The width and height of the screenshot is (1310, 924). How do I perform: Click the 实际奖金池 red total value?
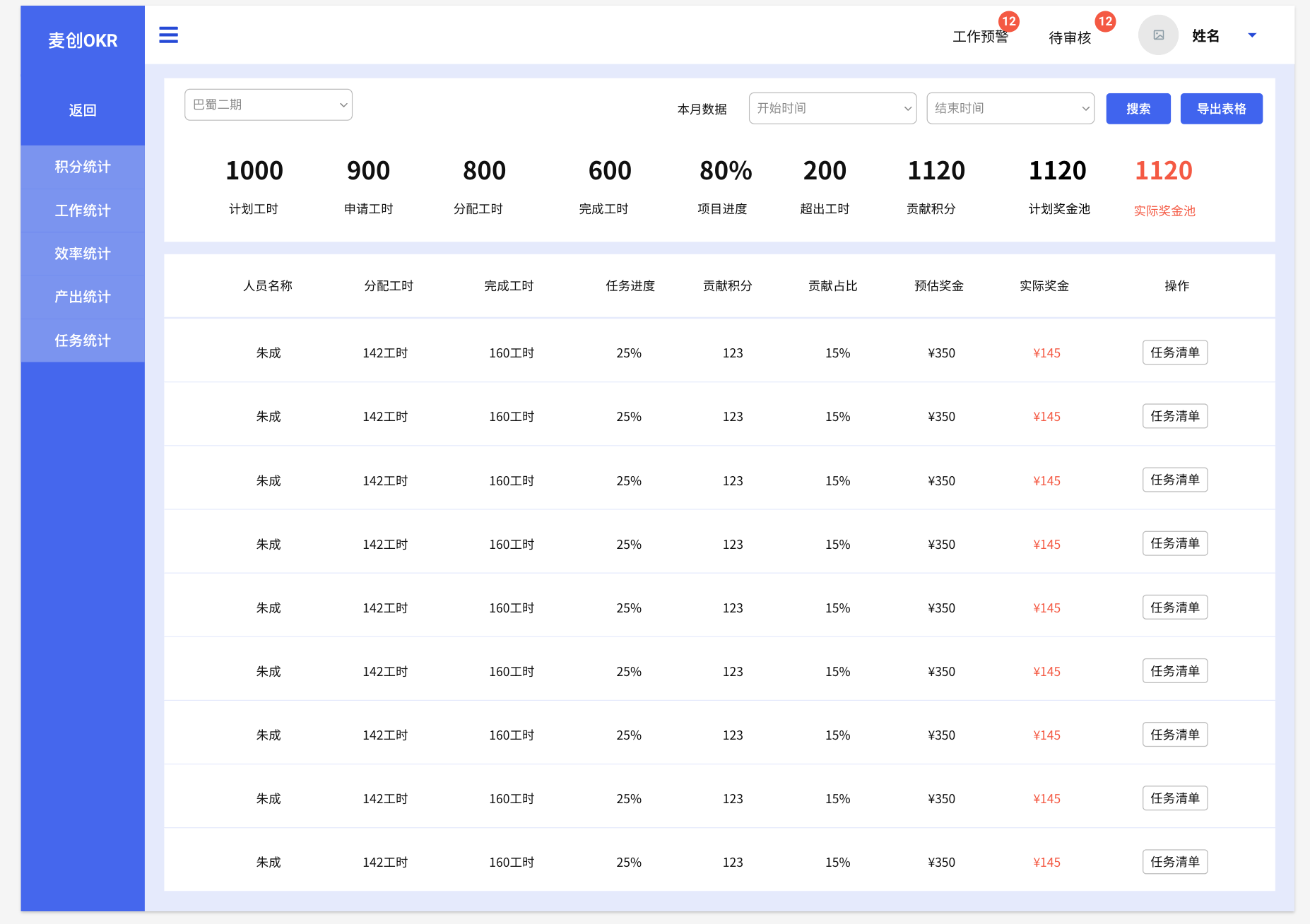(1163, 171)
